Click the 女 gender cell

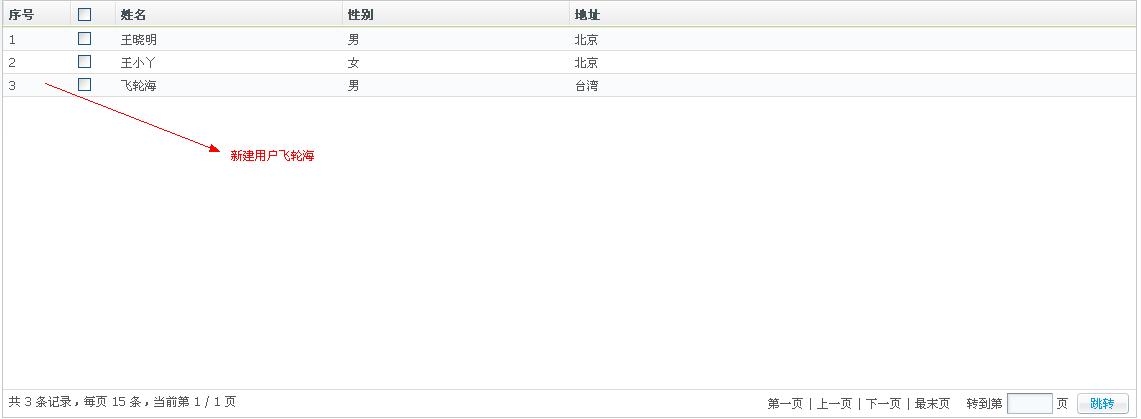(x=353, y=63)
